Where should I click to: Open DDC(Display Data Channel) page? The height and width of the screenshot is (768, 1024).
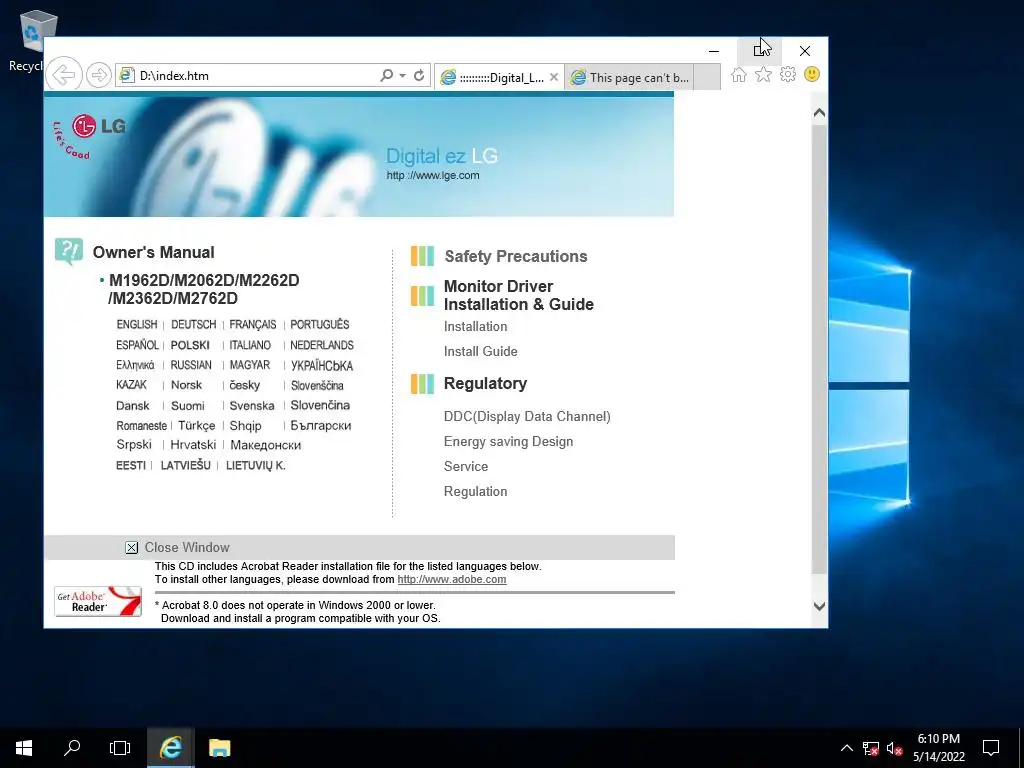click(x=527, y=417)
